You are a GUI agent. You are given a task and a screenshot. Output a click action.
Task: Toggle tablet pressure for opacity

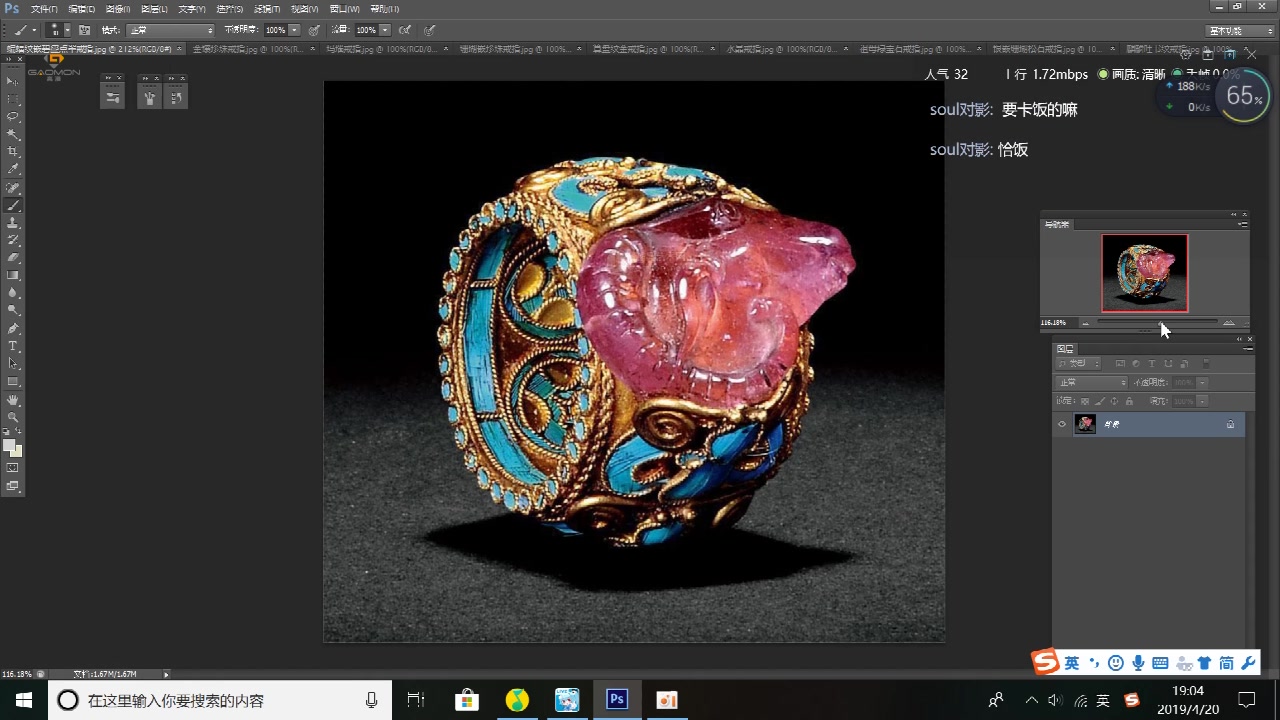tap(315, 31)
